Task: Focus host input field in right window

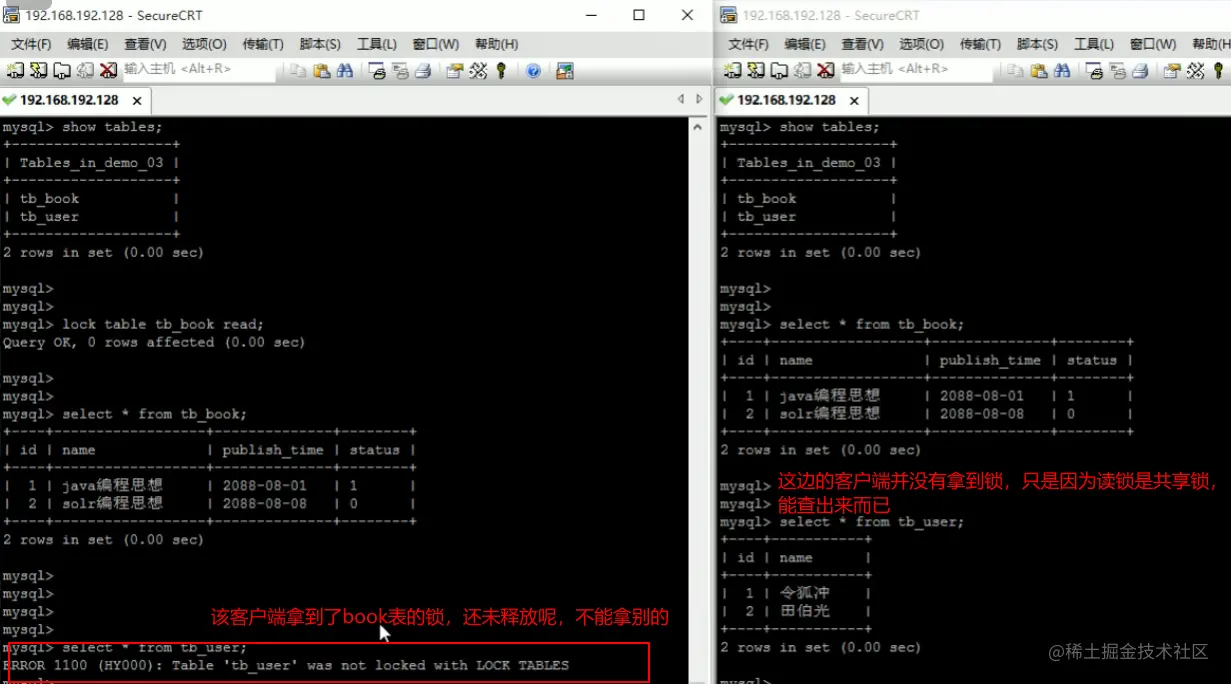Action: 916,69
